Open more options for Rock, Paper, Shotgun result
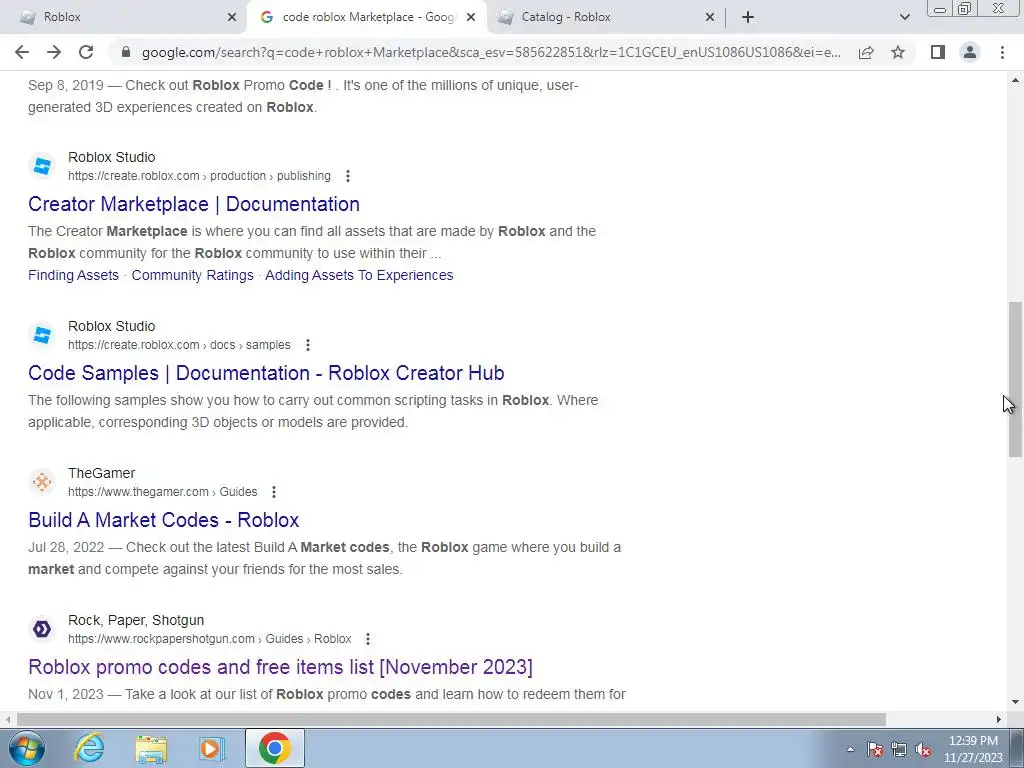This screenshot has height=768, width=1024. (368, 639)
